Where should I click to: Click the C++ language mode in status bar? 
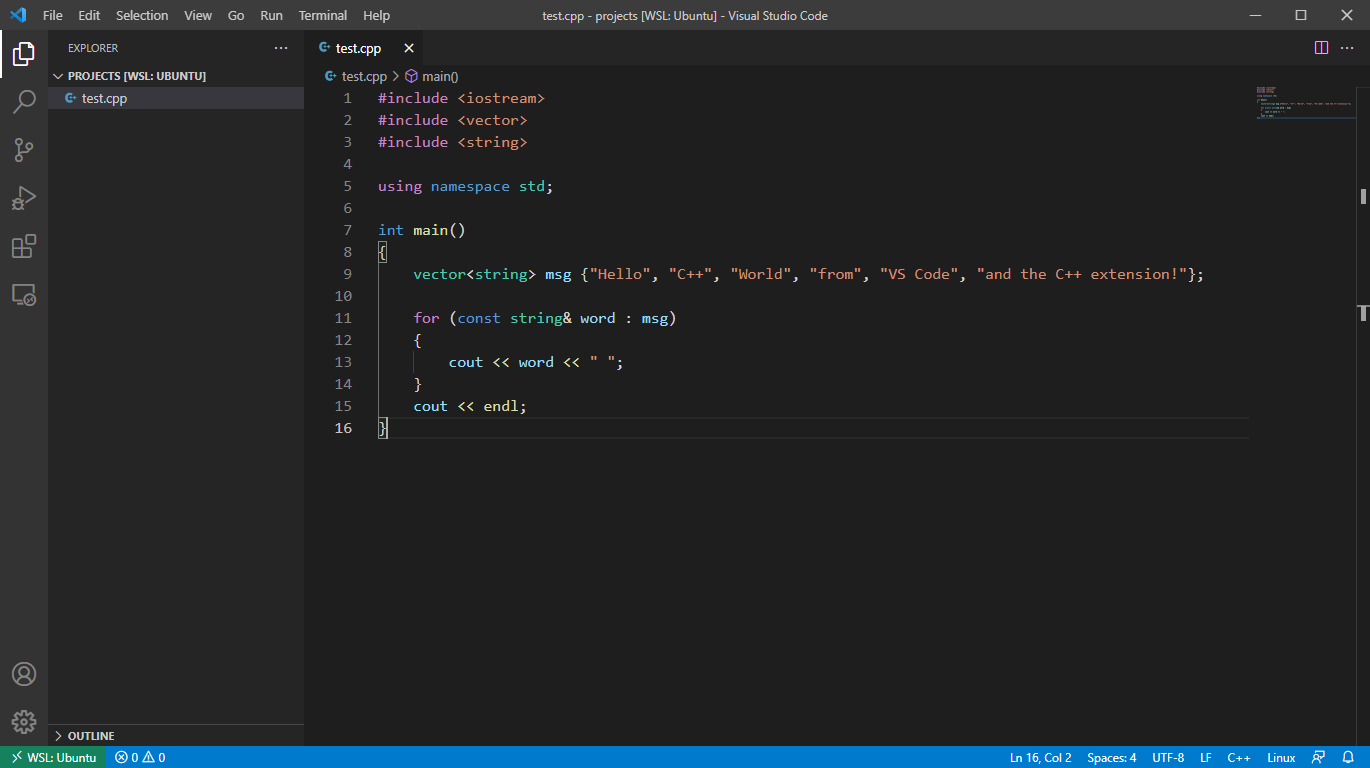(1239, 757)
